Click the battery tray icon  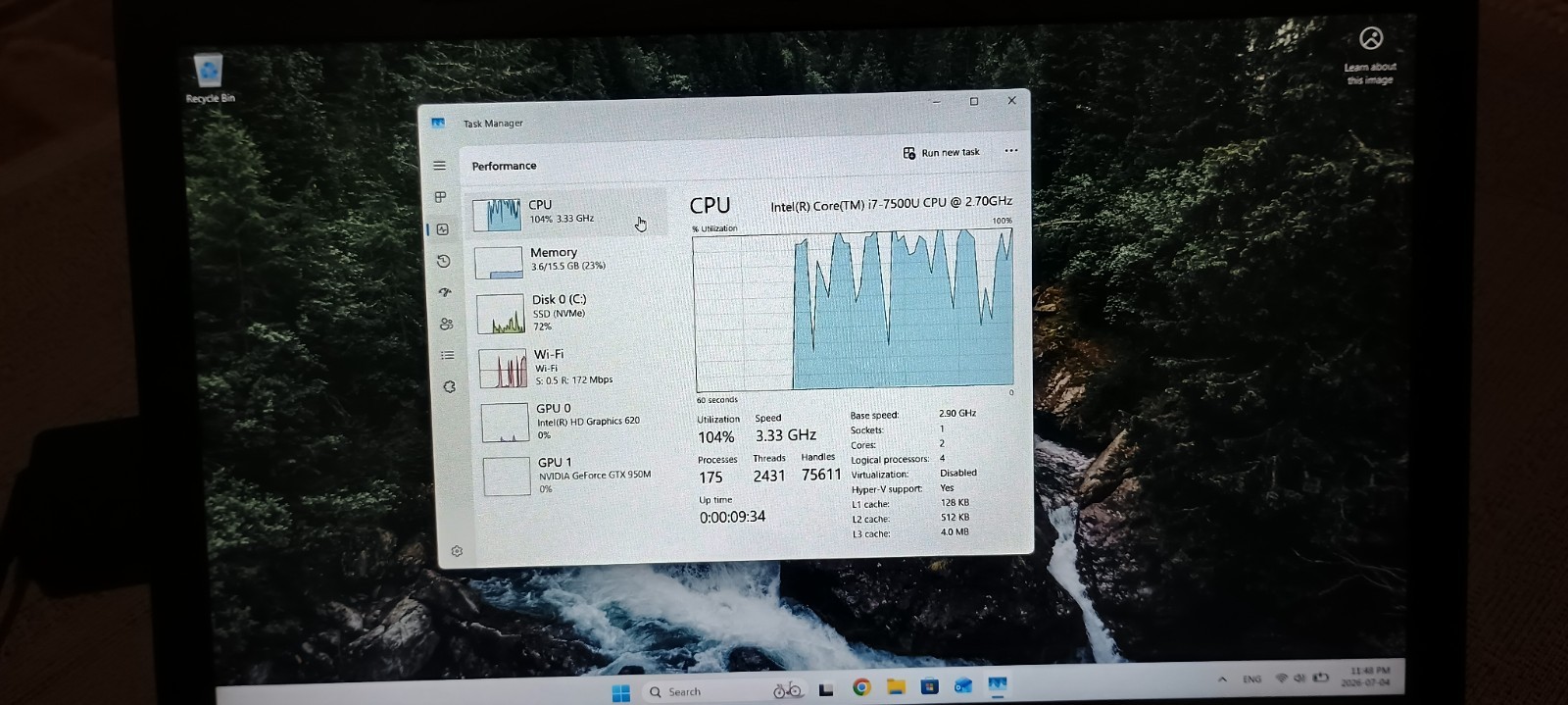(x=1320, y=677)
